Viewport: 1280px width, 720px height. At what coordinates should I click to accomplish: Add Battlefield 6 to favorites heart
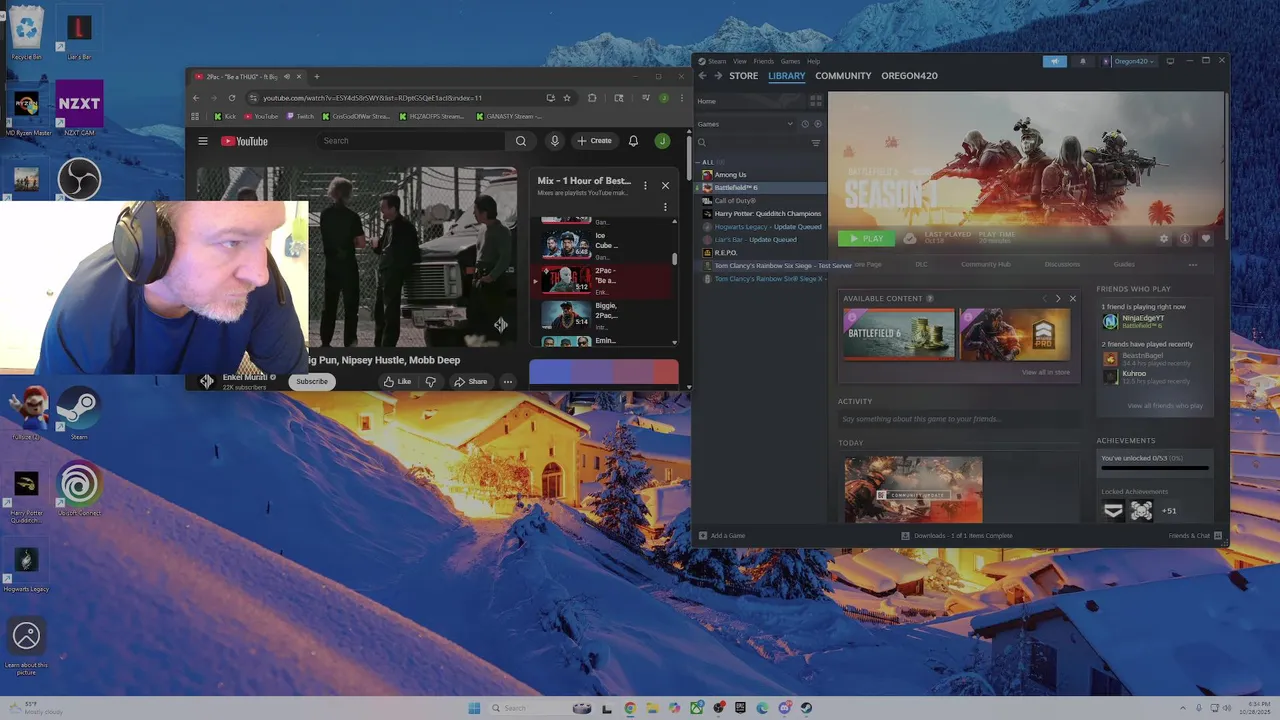tap(1205, 239)
